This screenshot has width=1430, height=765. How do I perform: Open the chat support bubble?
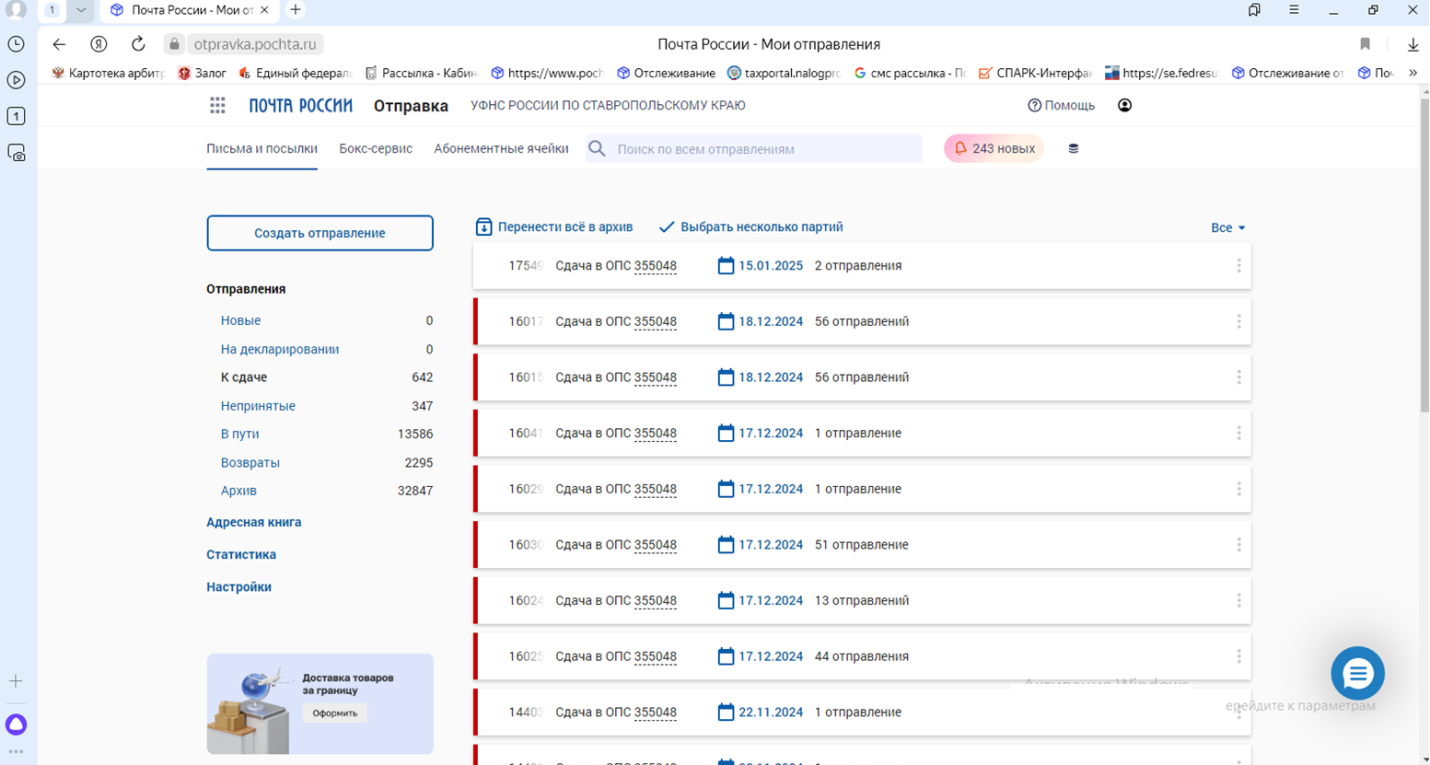pos(1357,673)
